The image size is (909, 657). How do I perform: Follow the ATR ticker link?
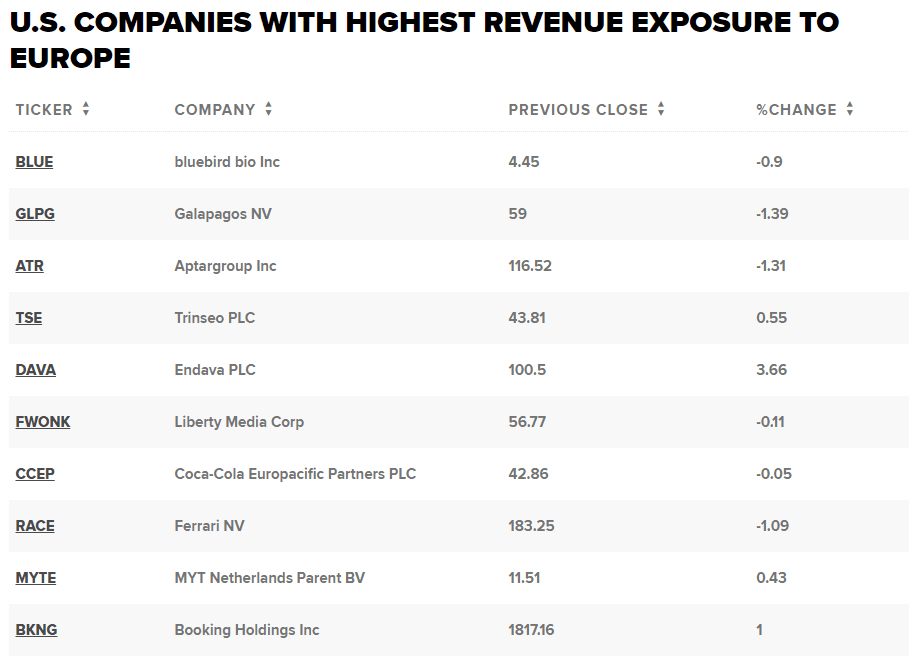click(x=30, y=266)
